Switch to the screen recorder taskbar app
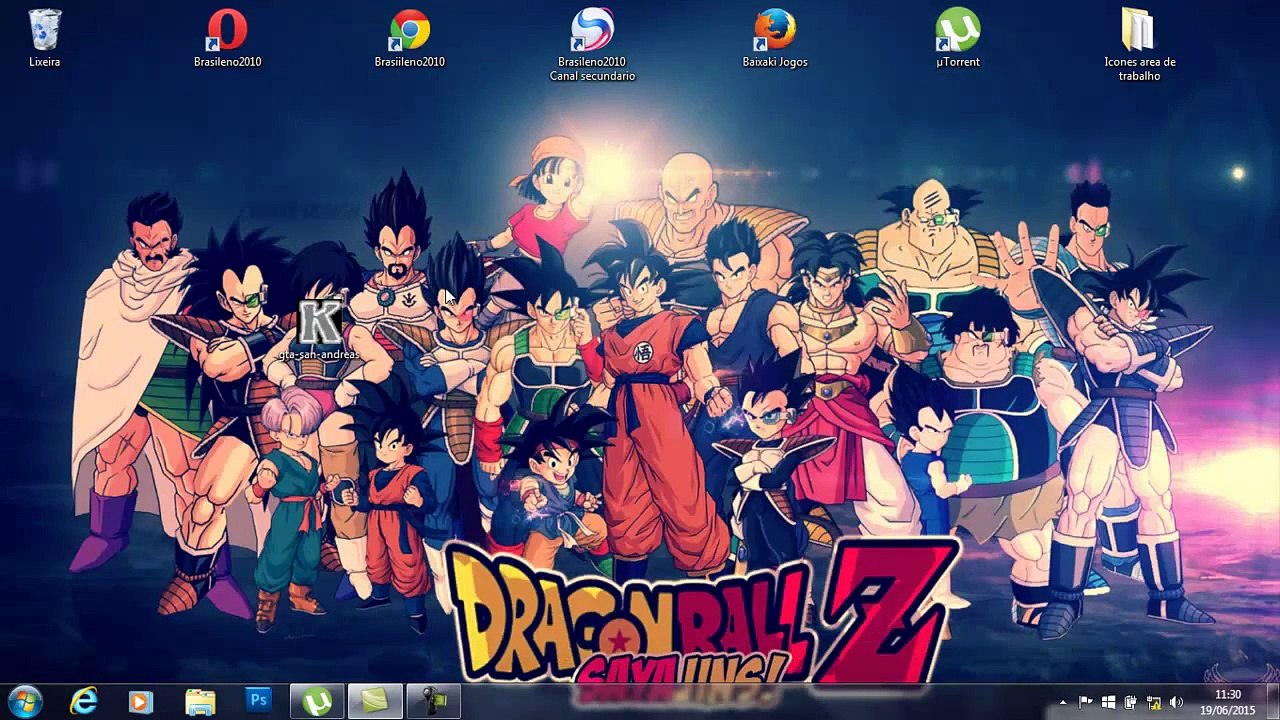 pos(434,701)
